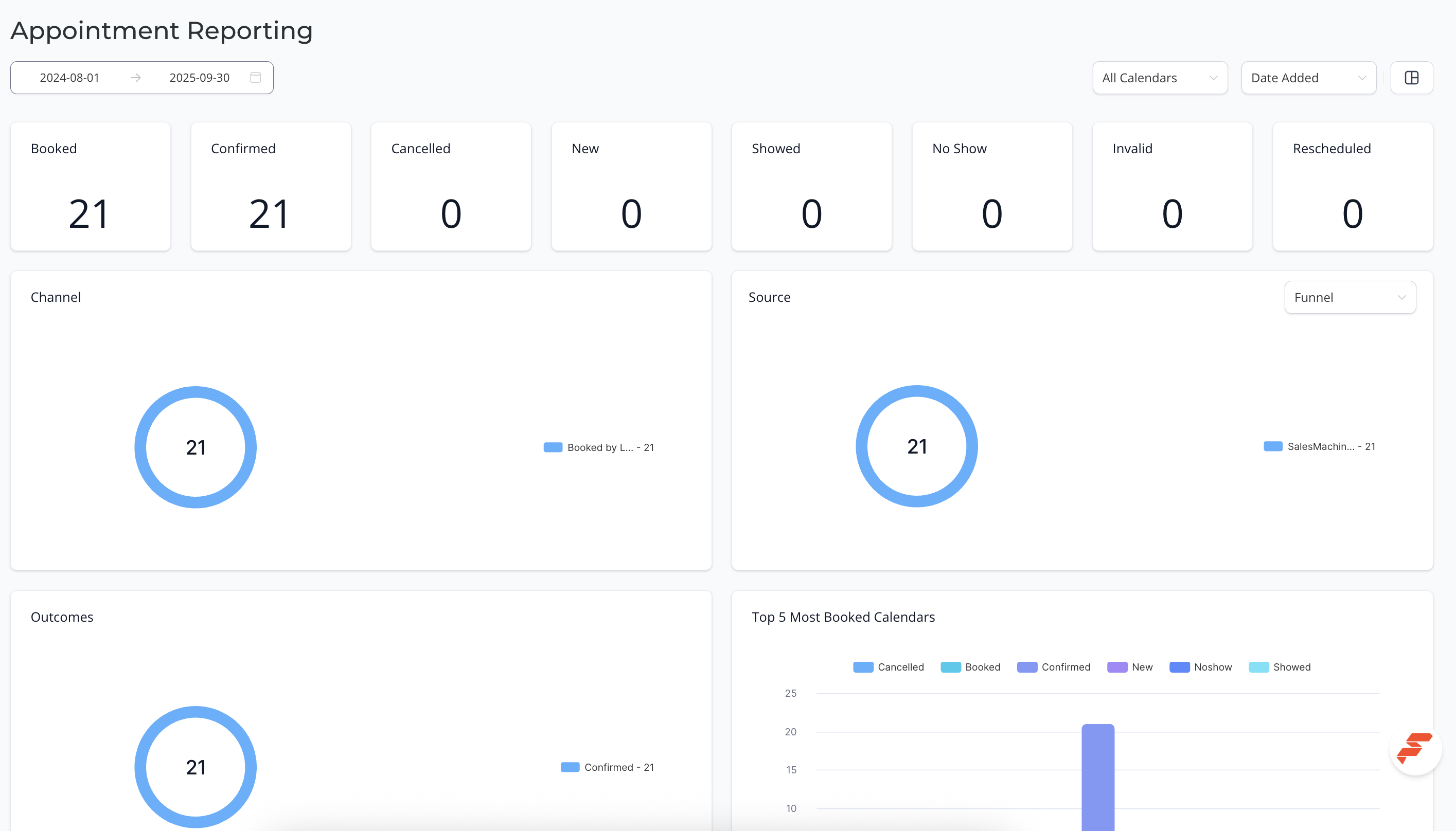The image size is (1456, 831).
Task: Click the SalesMachin... source legend entry
Action: [x=1319, y=446]
